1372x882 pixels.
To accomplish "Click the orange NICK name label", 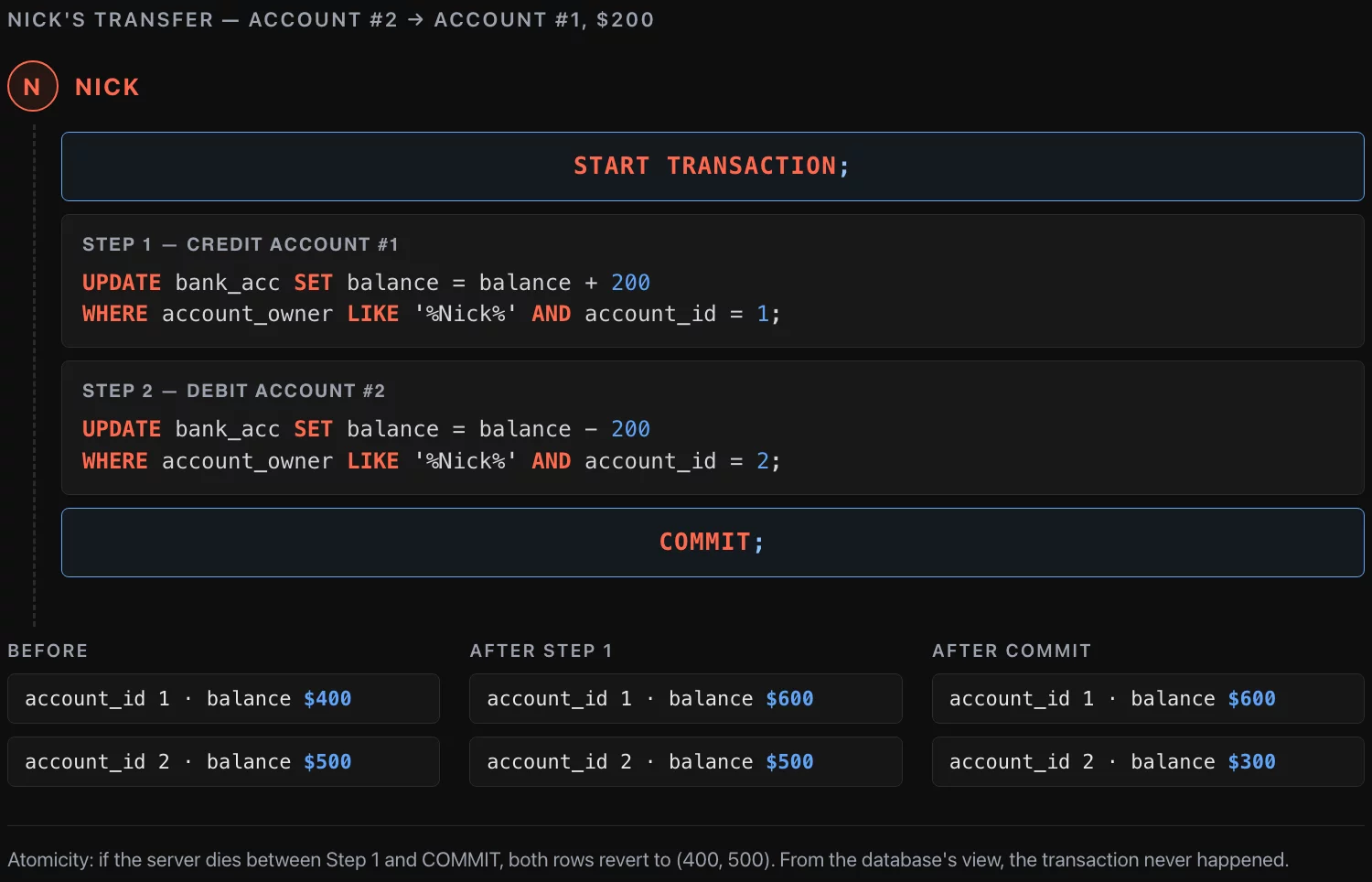I will pos(107,87).
